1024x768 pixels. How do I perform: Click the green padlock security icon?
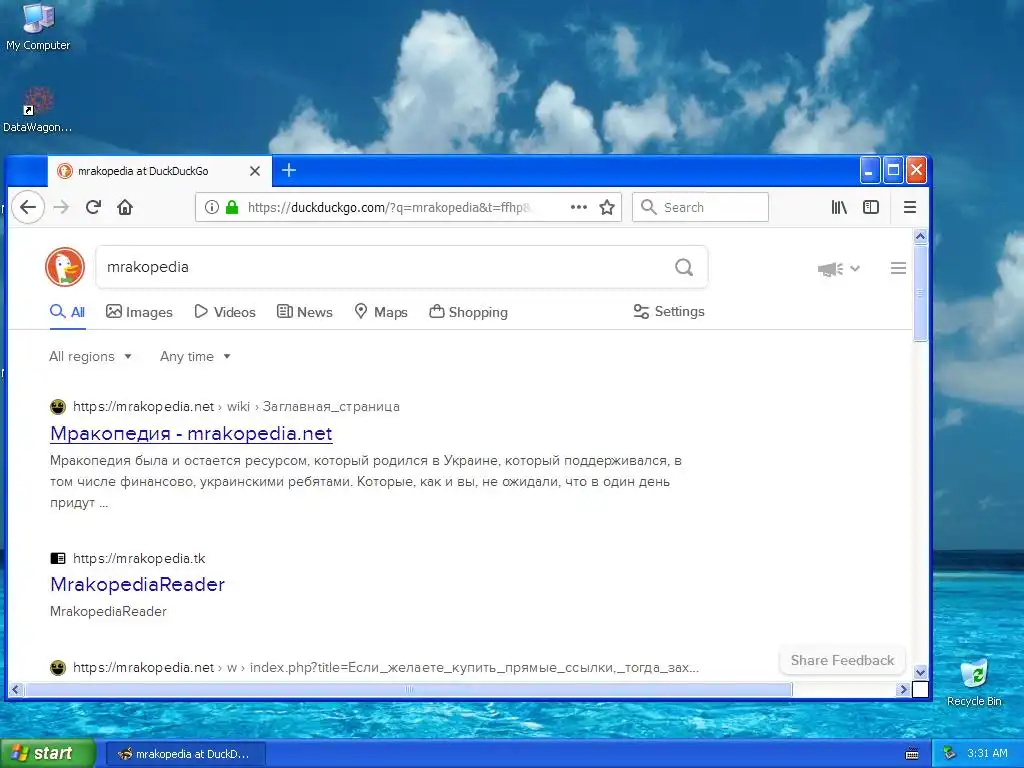tap(232, 207)
